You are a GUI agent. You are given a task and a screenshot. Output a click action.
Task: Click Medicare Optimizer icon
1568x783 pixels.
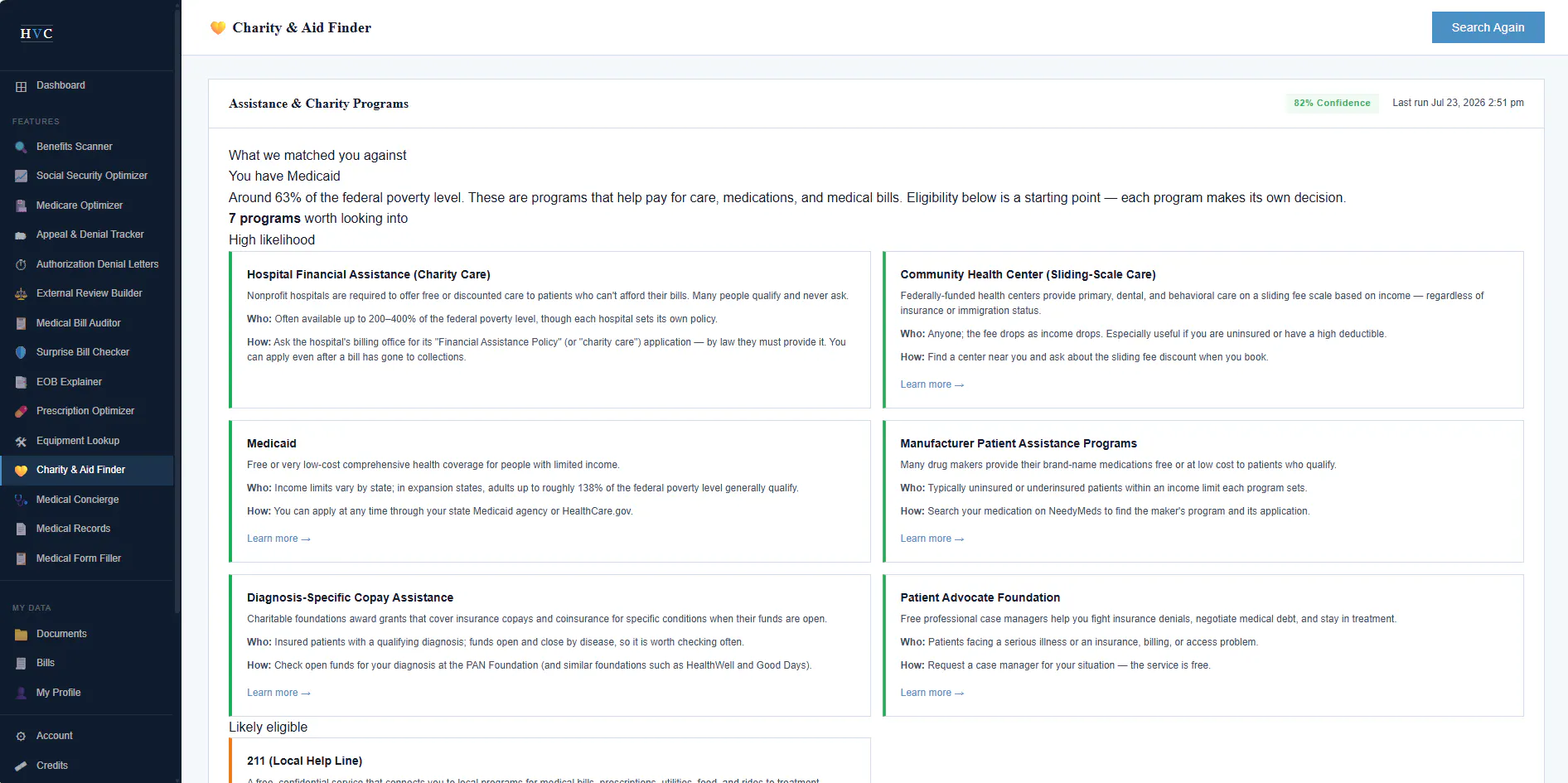(x=21, y=205)
